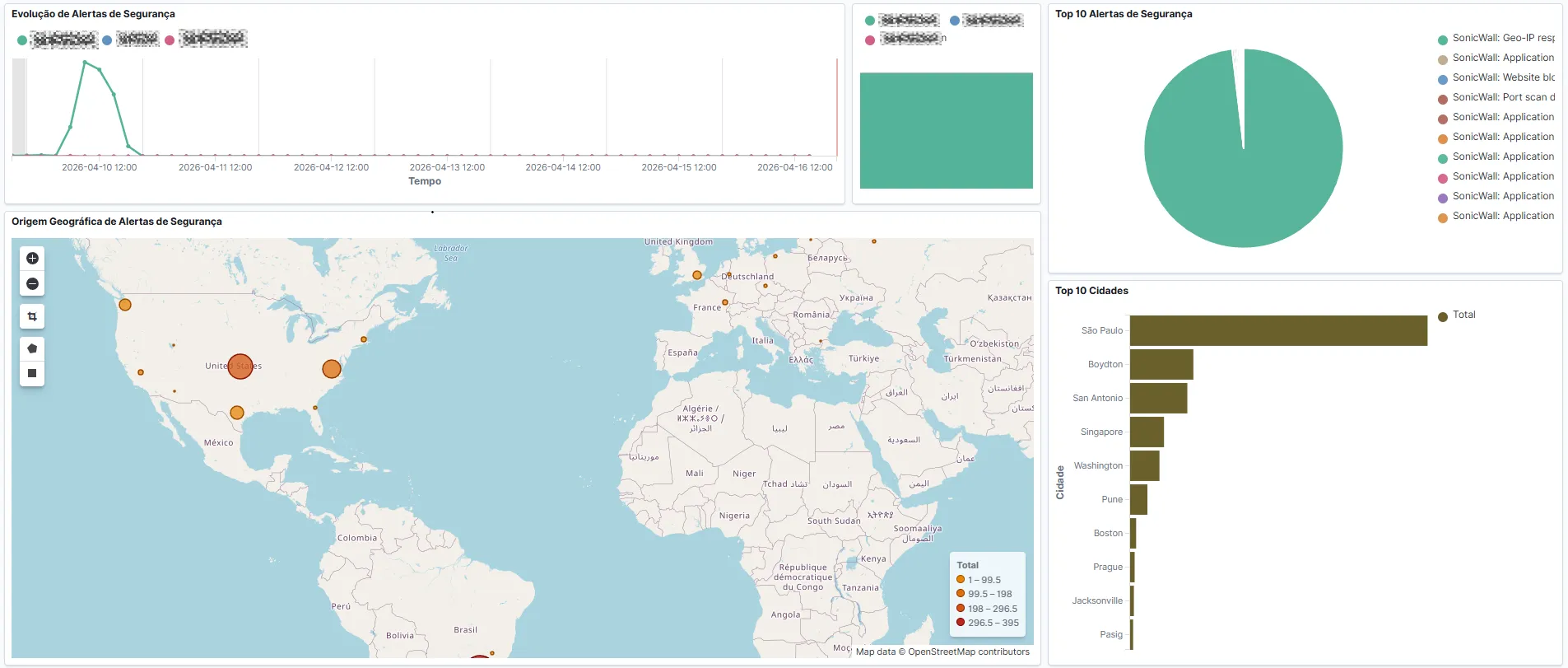The image size is (1568, 668).
Task: Click the orange map marker over Texas
Action: [x=237, y=413]
